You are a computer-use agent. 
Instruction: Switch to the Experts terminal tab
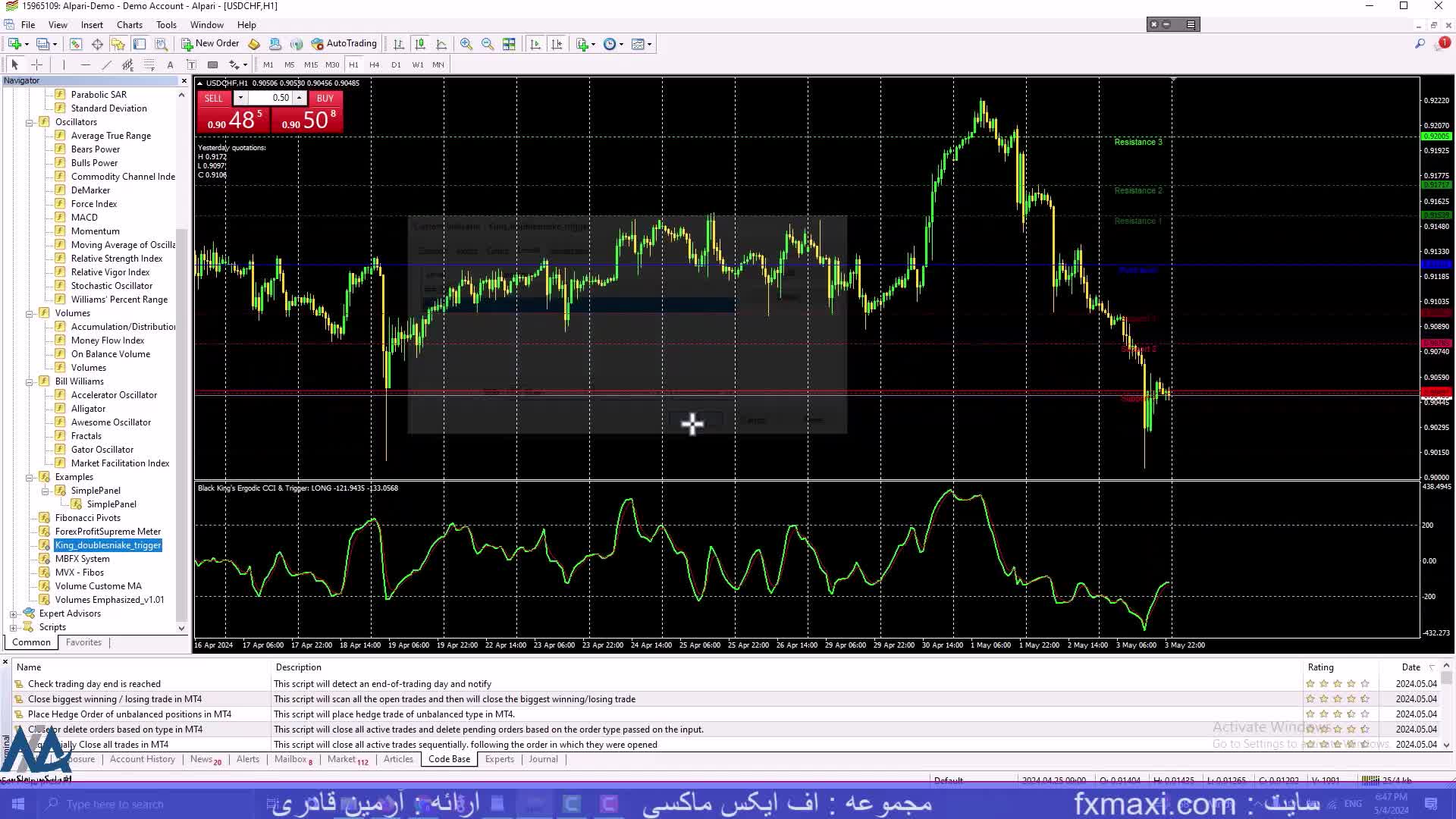[x=499, y=759]
